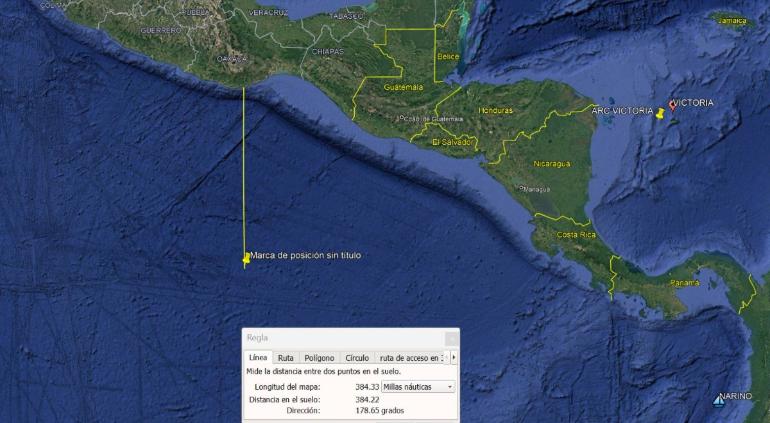This screenshot has width=770, height=423.
Task: Click the Ciudad de Guatemala city marker
Action: click(400, 118)
